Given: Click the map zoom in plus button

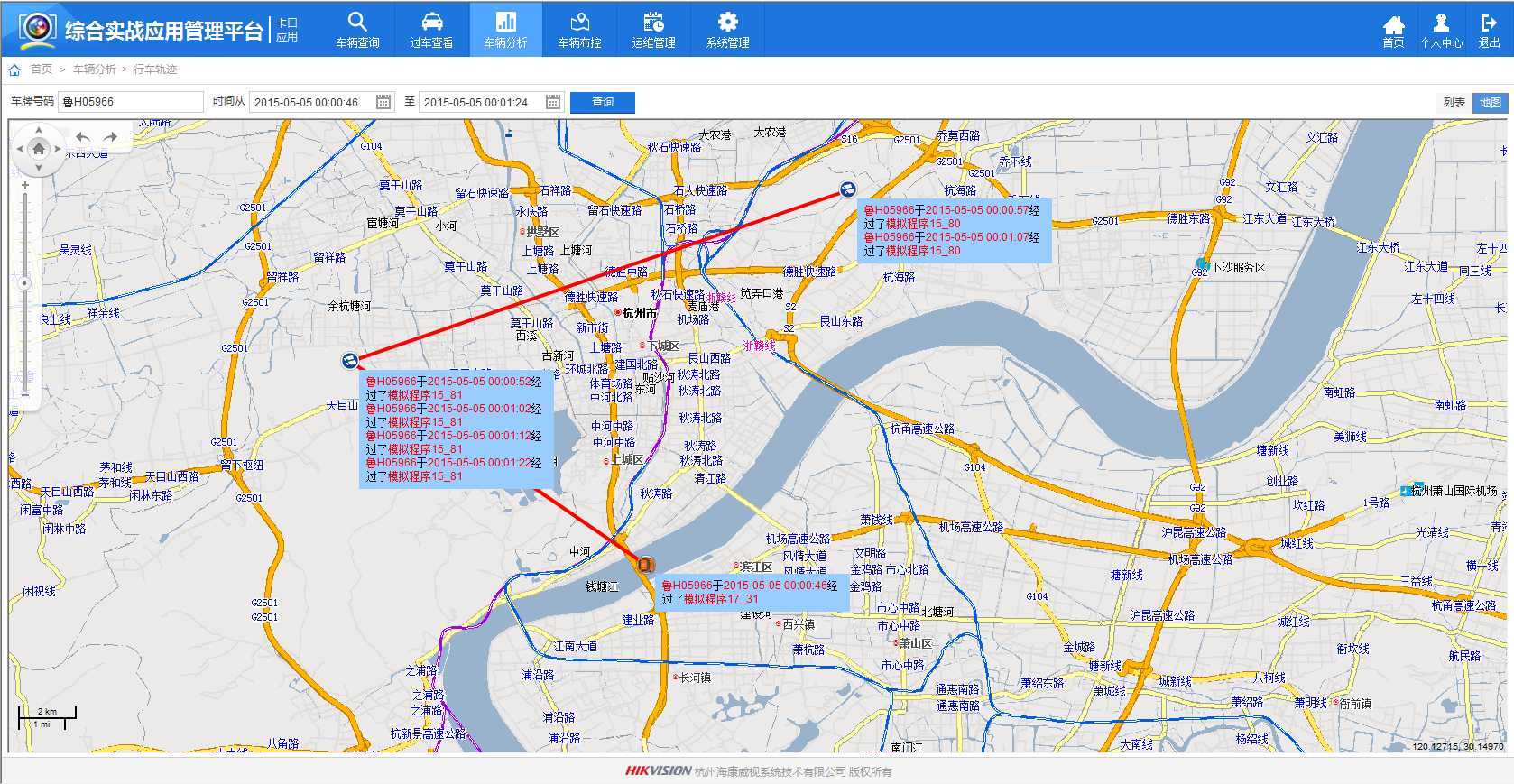Looking at the screenshot, I should [25, 185].
